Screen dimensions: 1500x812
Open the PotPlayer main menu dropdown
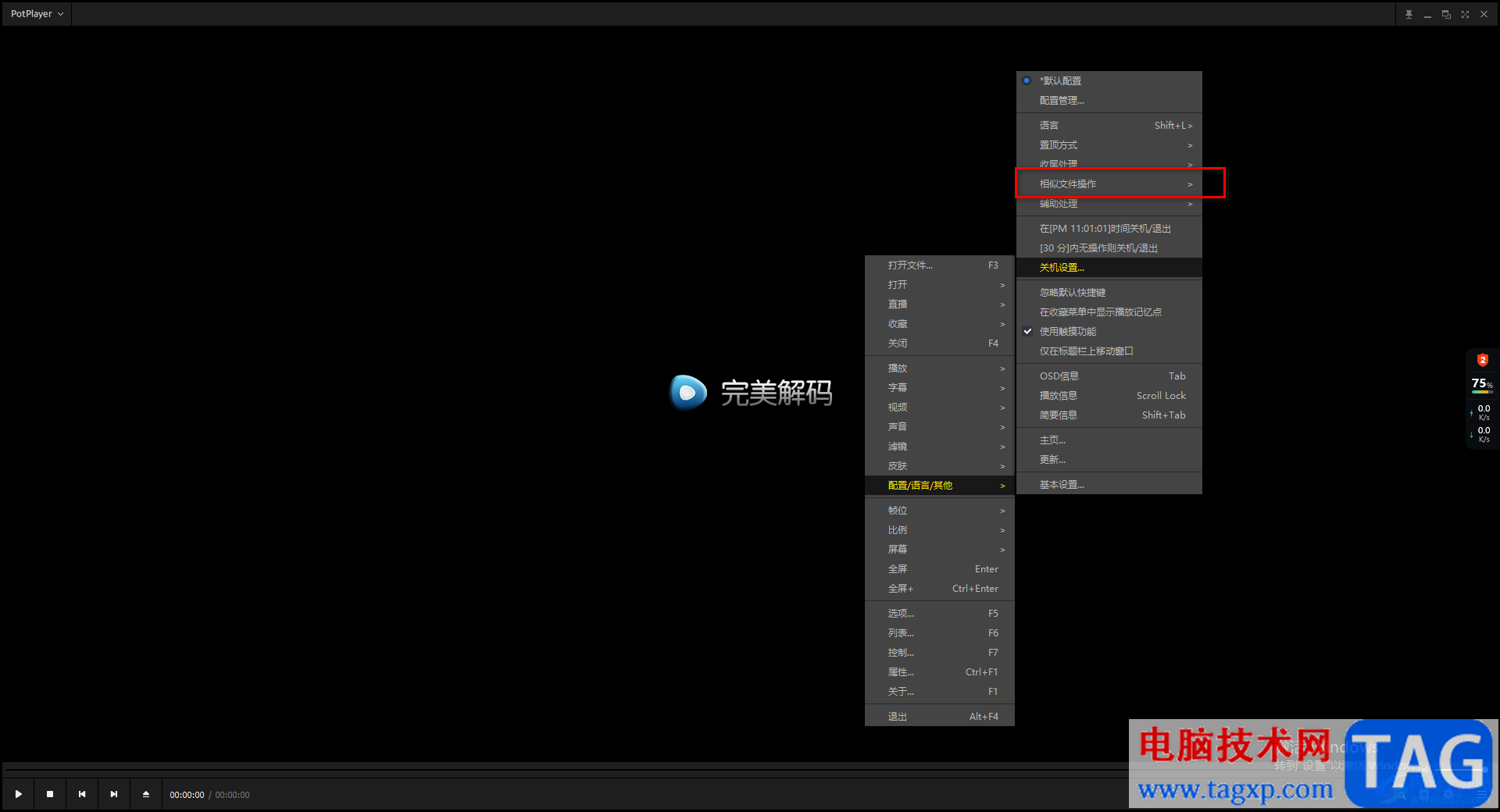[37, 14]
